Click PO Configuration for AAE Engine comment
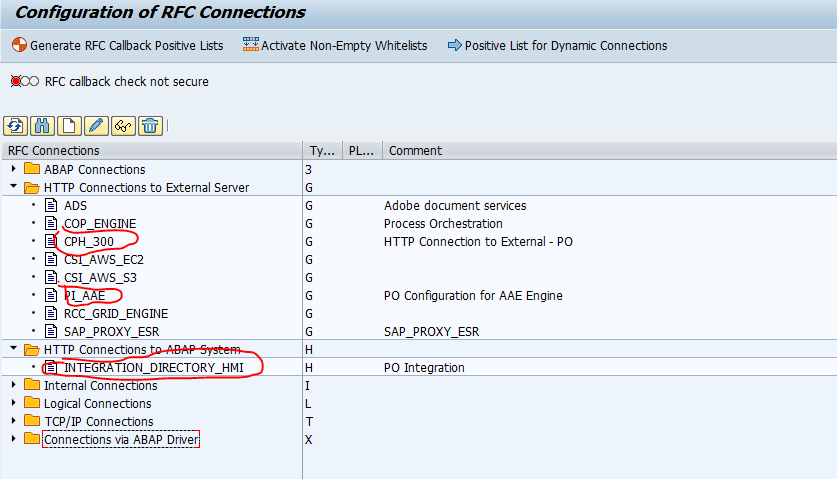This screenshot has height=479, width=837. coord(473,295)
